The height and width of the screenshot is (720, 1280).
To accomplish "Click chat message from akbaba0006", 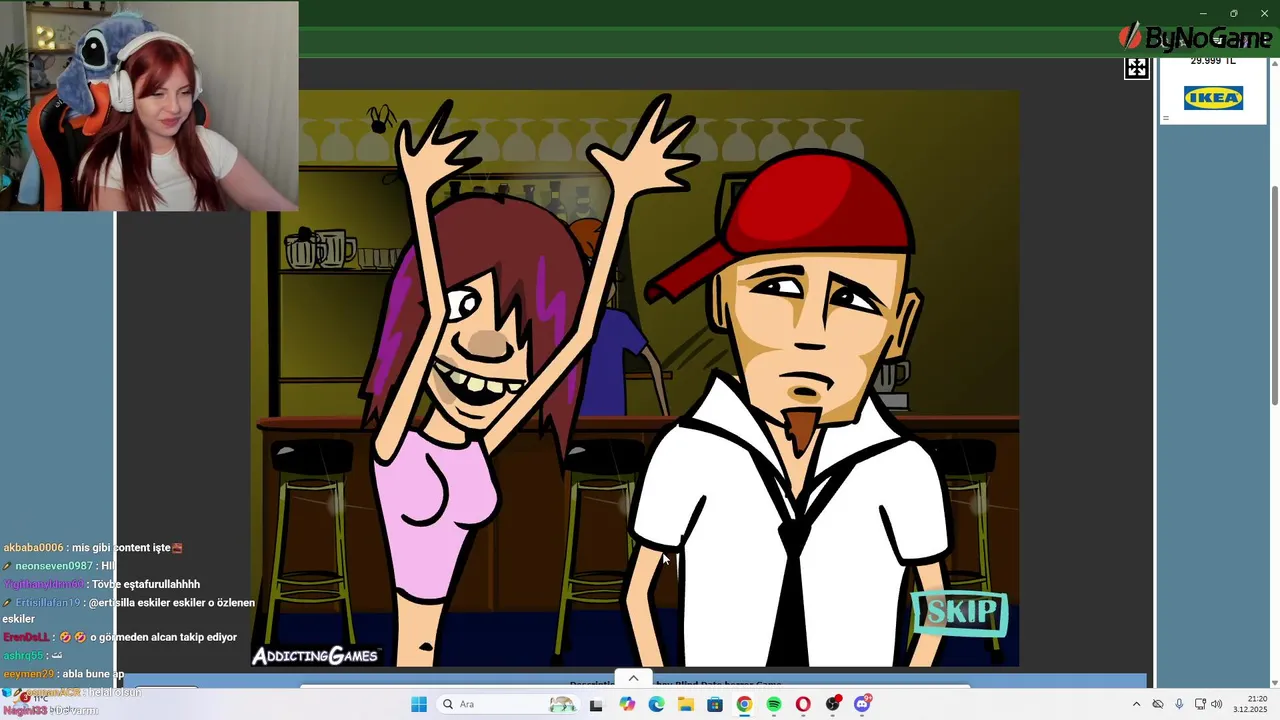I will click(93, 548).
